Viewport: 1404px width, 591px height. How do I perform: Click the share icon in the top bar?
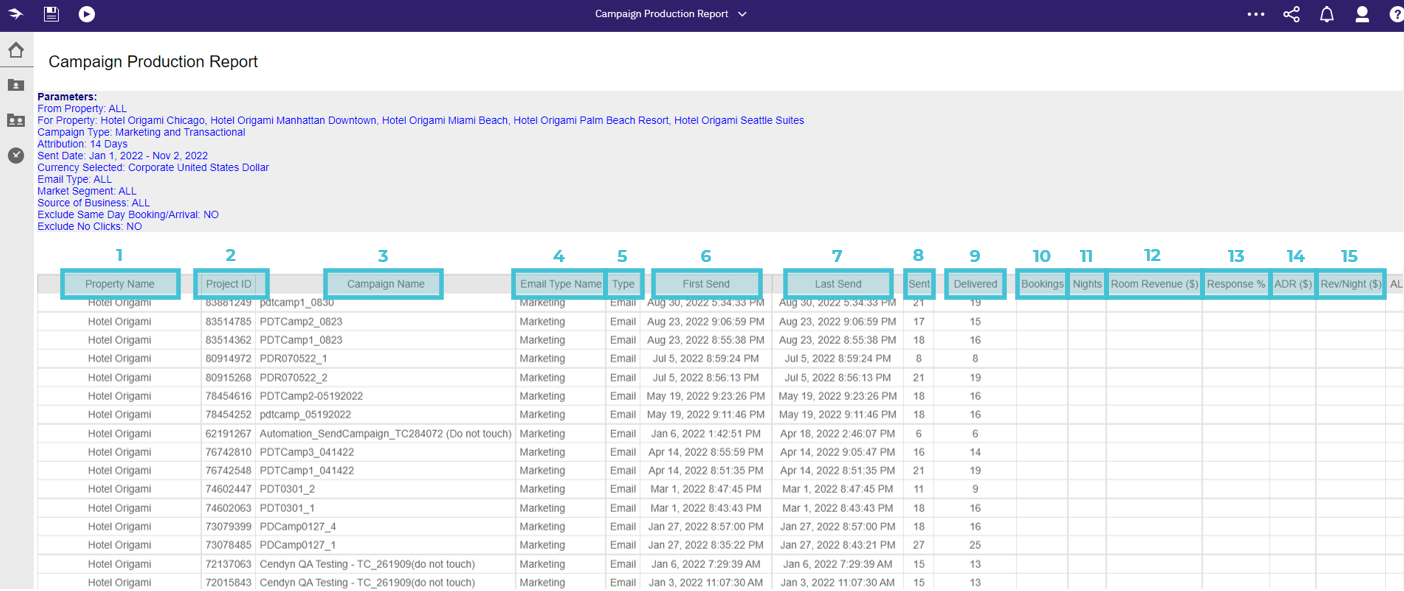pos(1291,14)
